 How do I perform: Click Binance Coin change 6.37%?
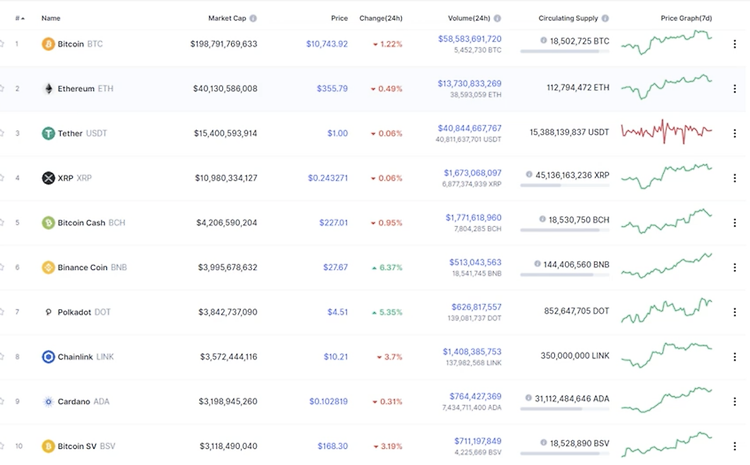(387, 267)
